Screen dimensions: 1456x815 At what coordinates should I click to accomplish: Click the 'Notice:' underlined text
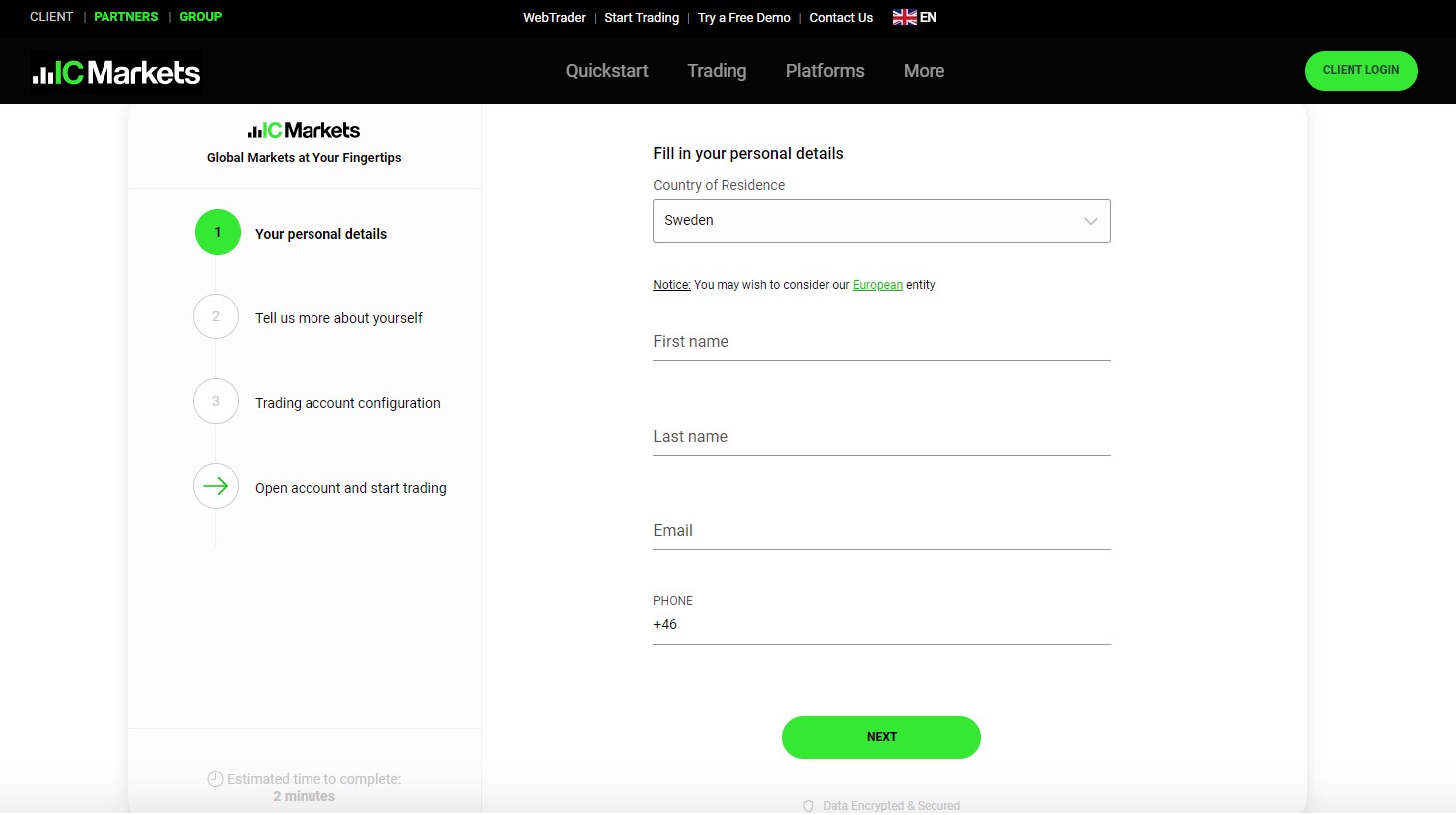672,285
